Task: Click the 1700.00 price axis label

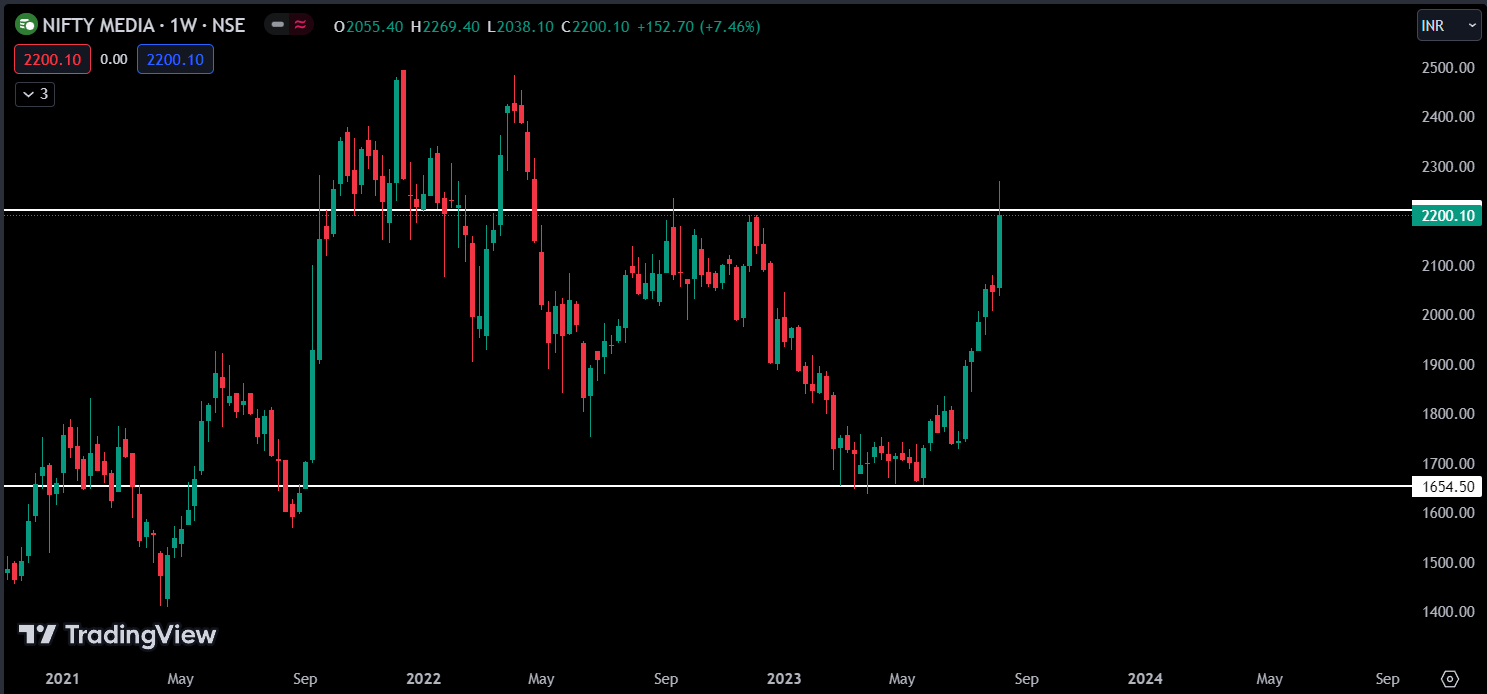Action: point(1449,464)
